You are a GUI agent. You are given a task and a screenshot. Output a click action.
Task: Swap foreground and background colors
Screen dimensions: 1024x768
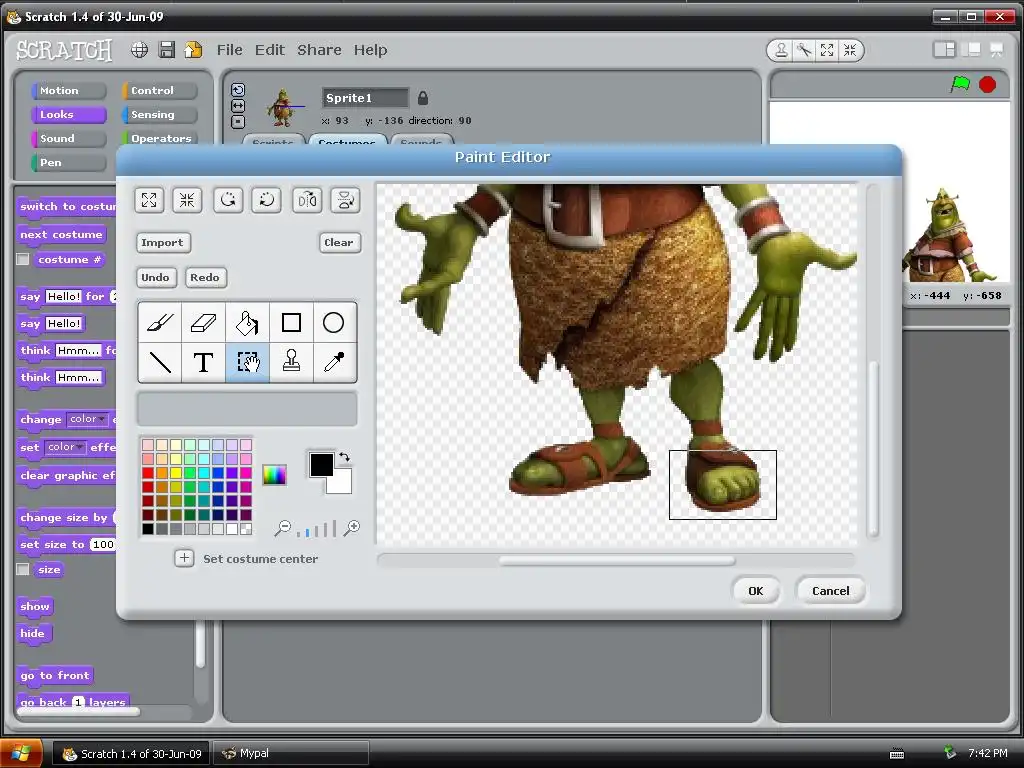(344, 457)
